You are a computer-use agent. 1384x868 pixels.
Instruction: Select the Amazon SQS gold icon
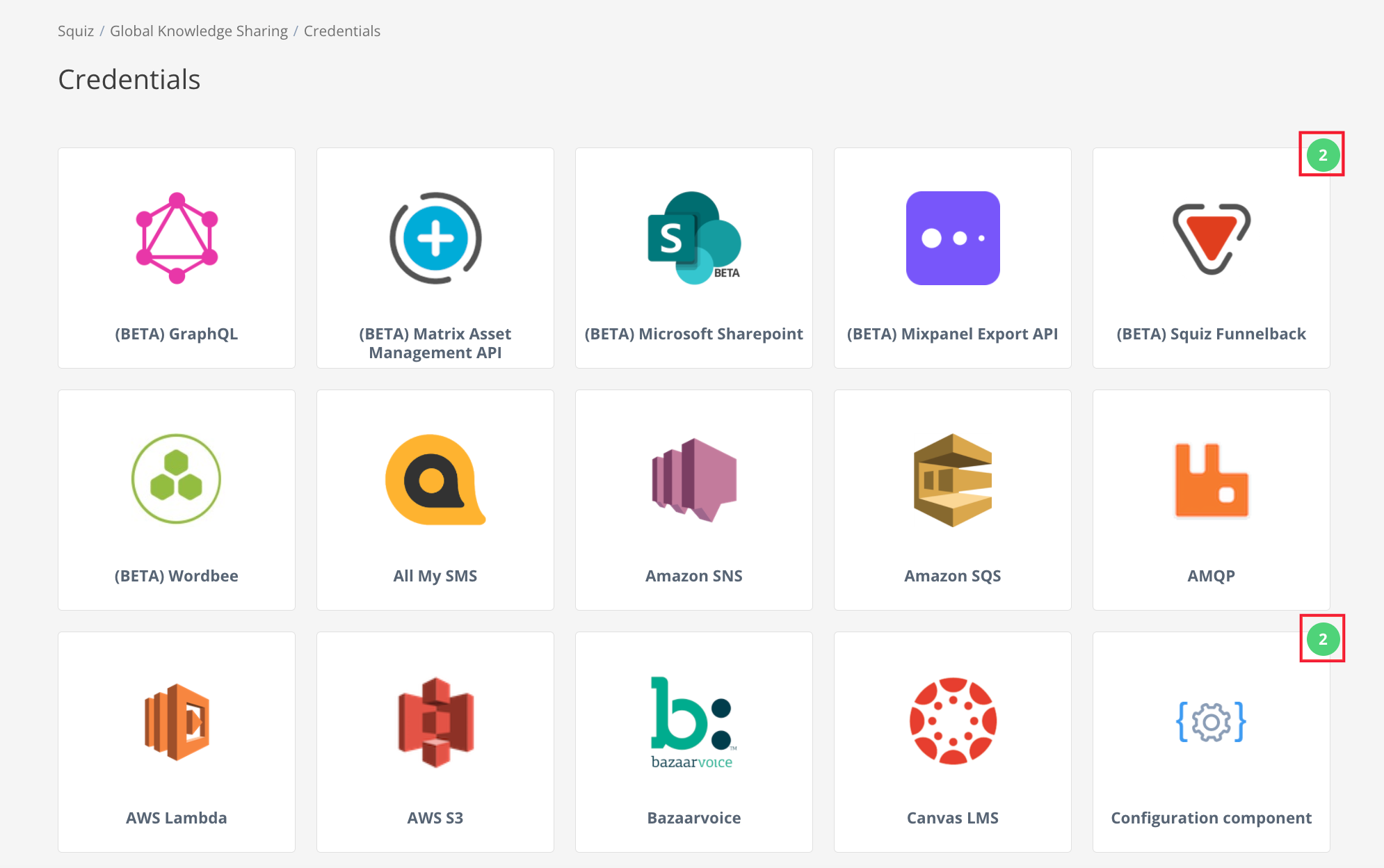953,480
